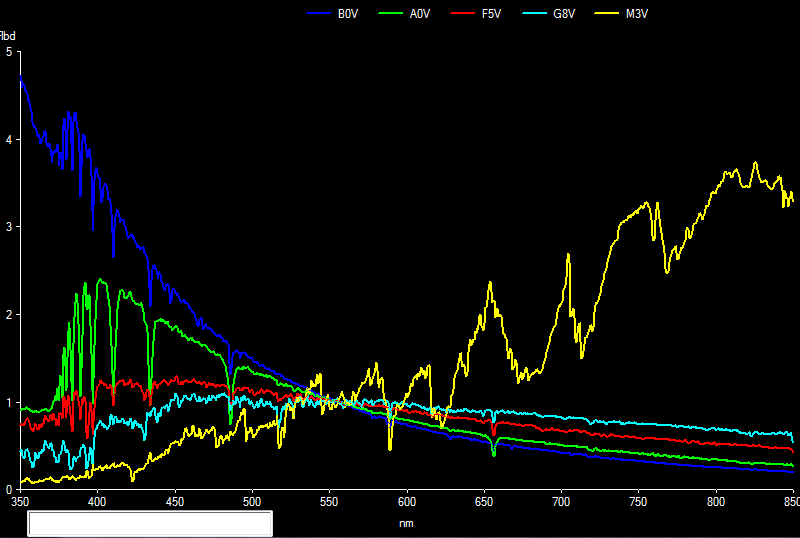
Task: Select the G8V legend label
Action: [x=564, y=14]
